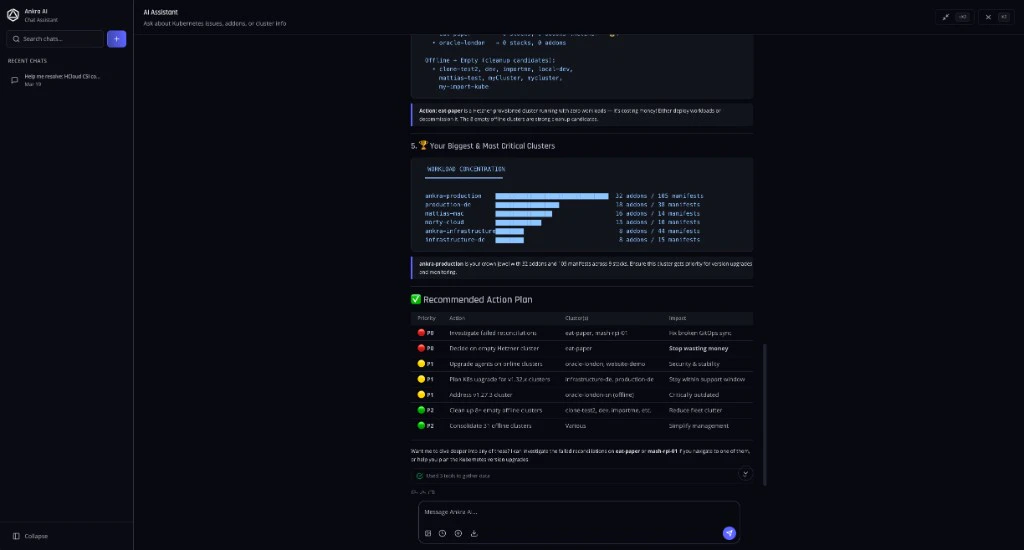Click bold 'eat-paper' in closing message
1024x550 pixels.
pos(628,451)
